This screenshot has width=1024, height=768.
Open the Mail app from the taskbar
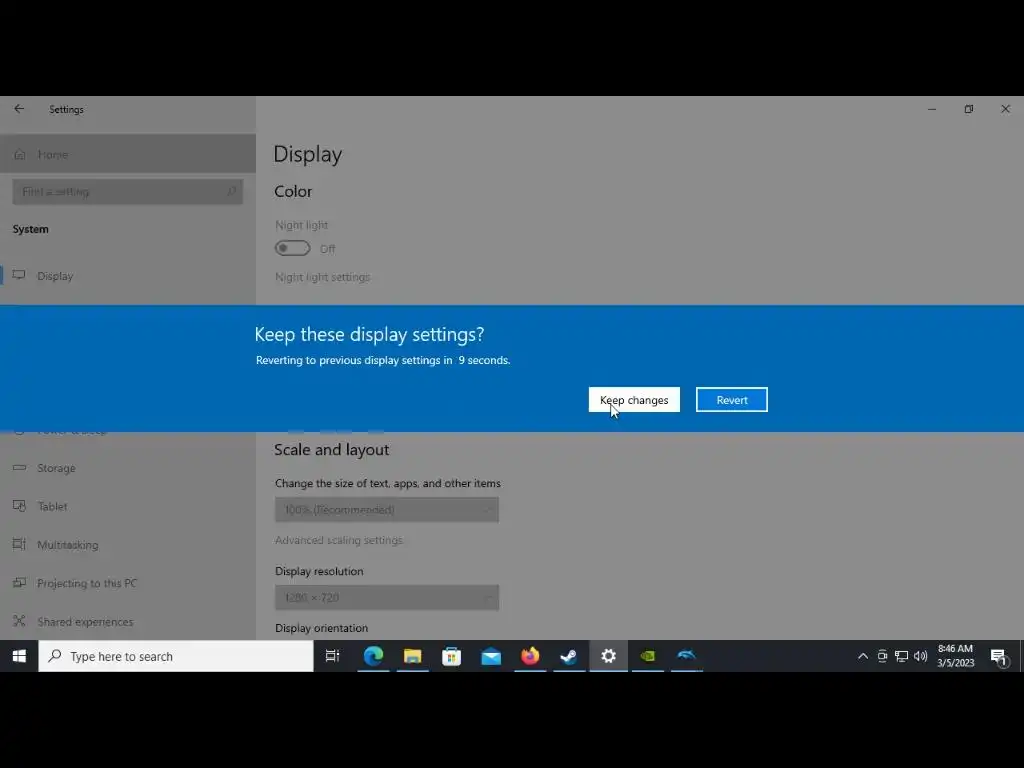point(490,656)
